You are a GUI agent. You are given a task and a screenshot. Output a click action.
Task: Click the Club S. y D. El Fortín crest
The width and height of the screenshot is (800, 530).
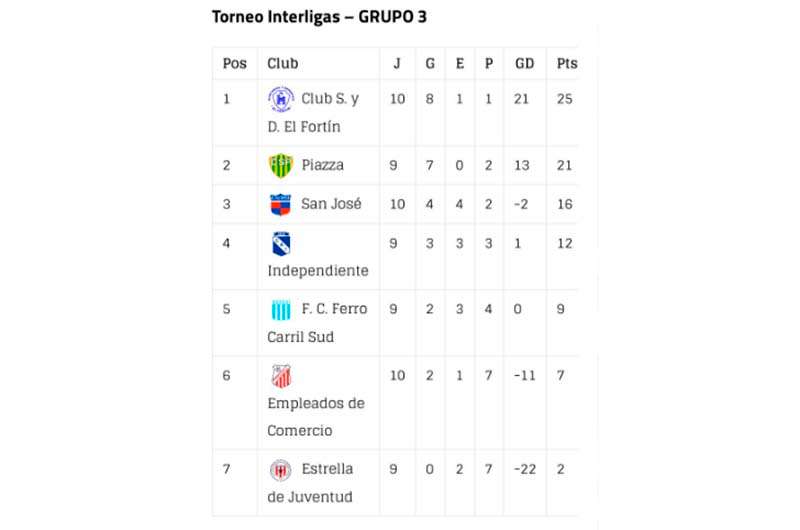pyautogui.click(x=281, y=99)
